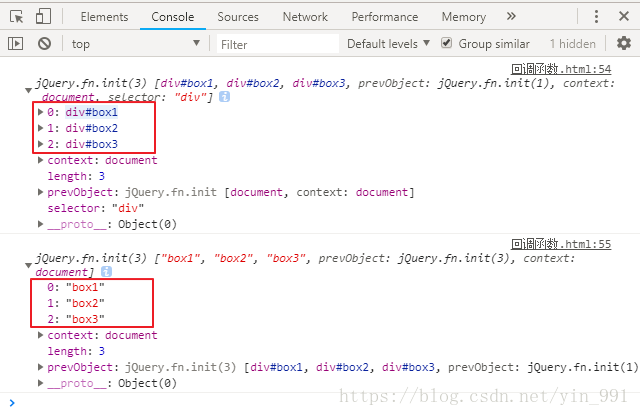Expand __proto__ in second log
The width and height of the screenshot is (640, 416).
[40, 383]
